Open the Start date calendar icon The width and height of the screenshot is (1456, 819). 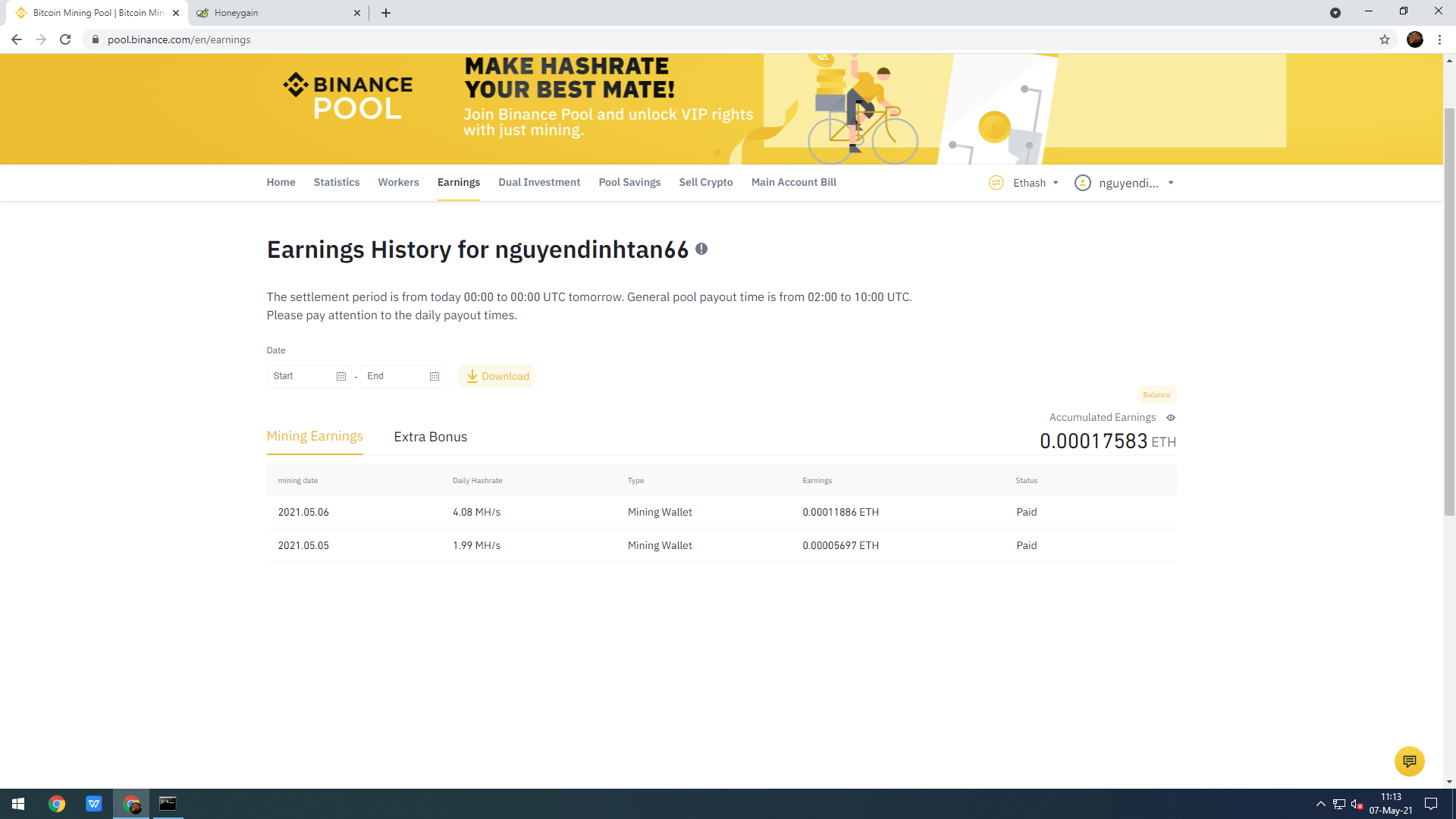tap(340, 376)
